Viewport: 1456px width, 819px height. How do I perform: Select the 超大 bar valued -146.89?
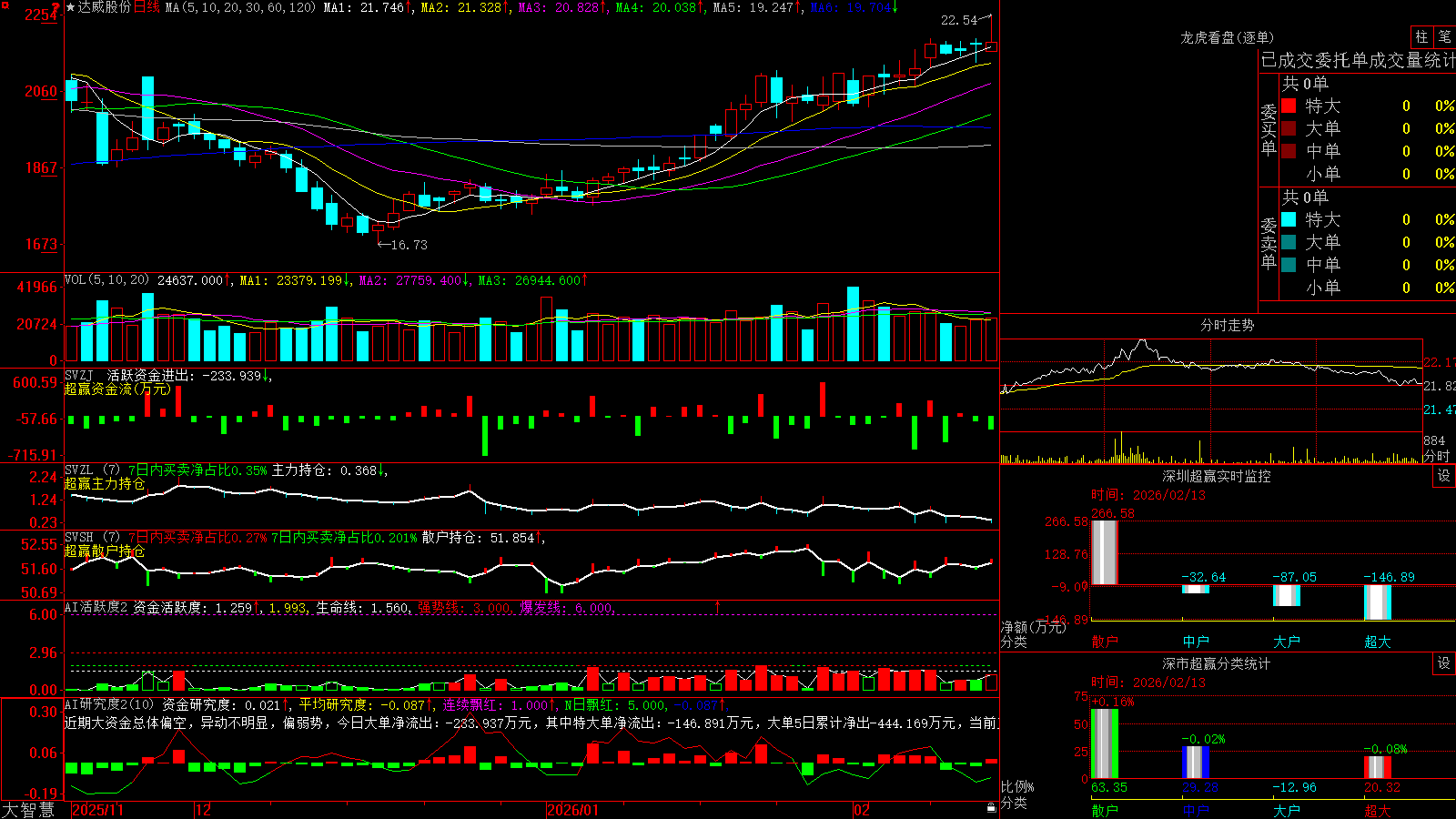[1378, 602]
